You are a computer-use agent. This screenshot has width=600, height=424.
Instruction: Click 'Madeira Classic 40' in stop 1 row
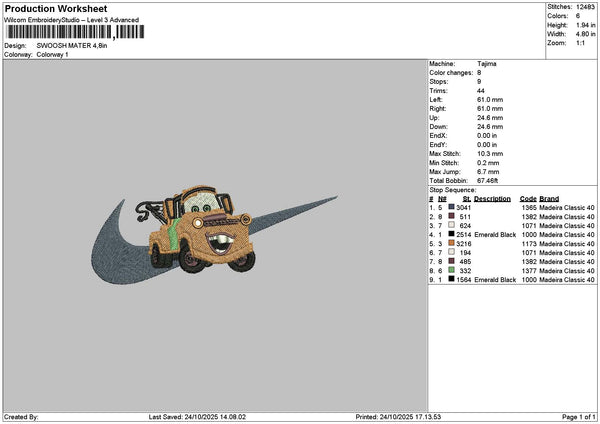(567, 207)
